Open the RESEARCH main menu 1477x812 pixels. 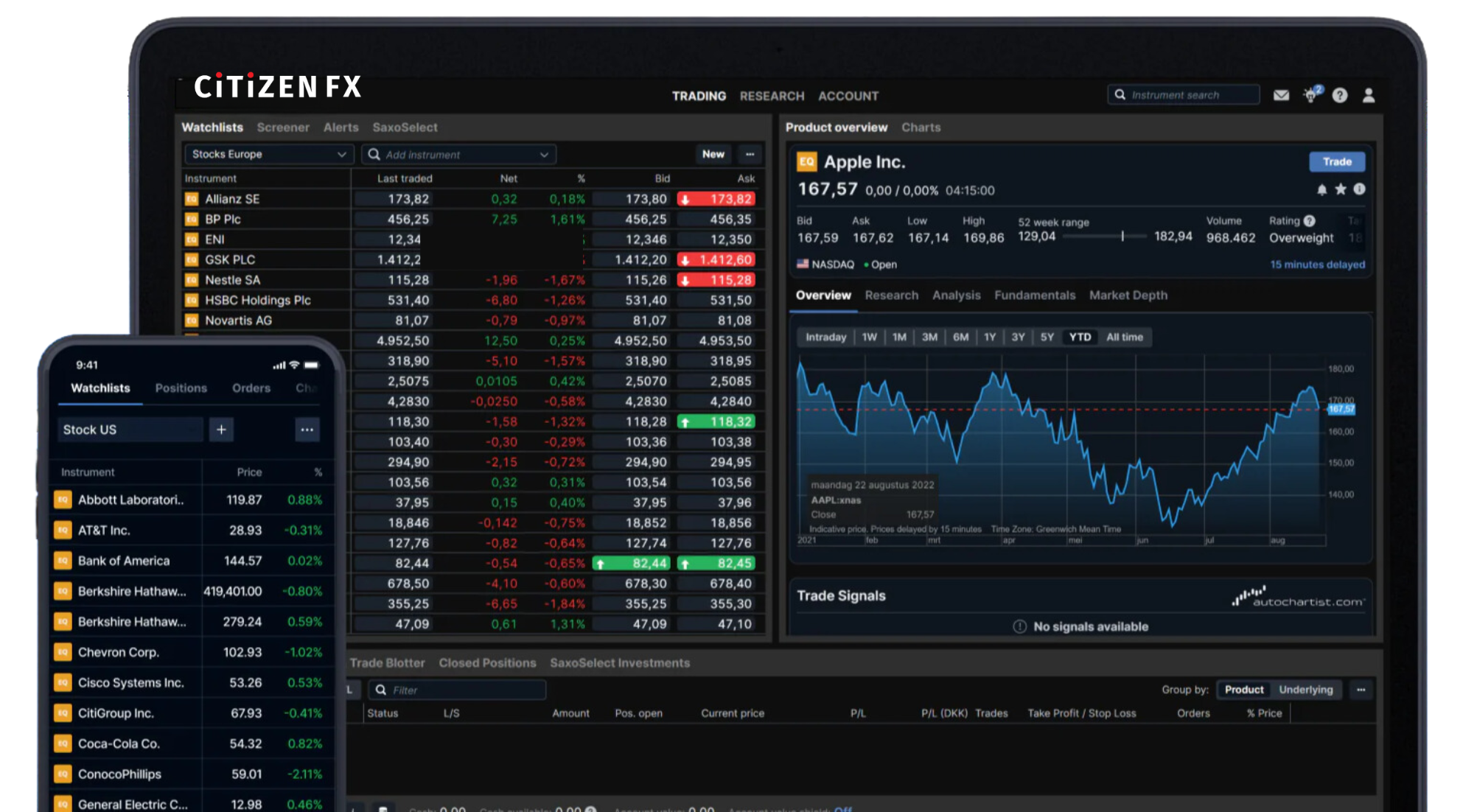coord(772,97)
